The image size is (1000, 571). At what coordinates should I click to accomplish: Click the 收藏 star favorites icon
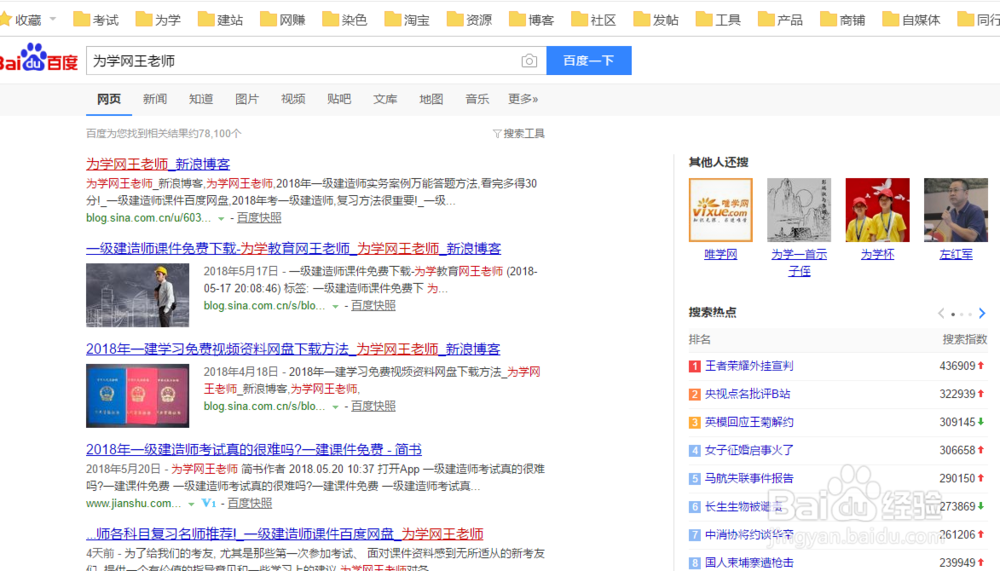coord(6,20)
